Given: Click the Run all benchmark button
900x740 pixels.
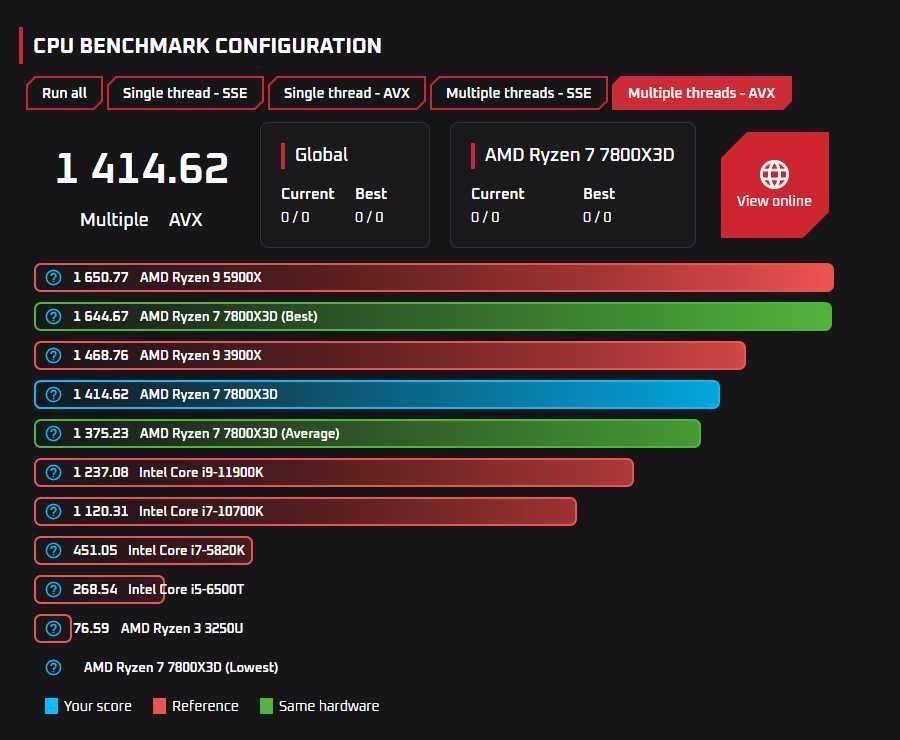Looking at the screenshot, I should coord(64,93).
